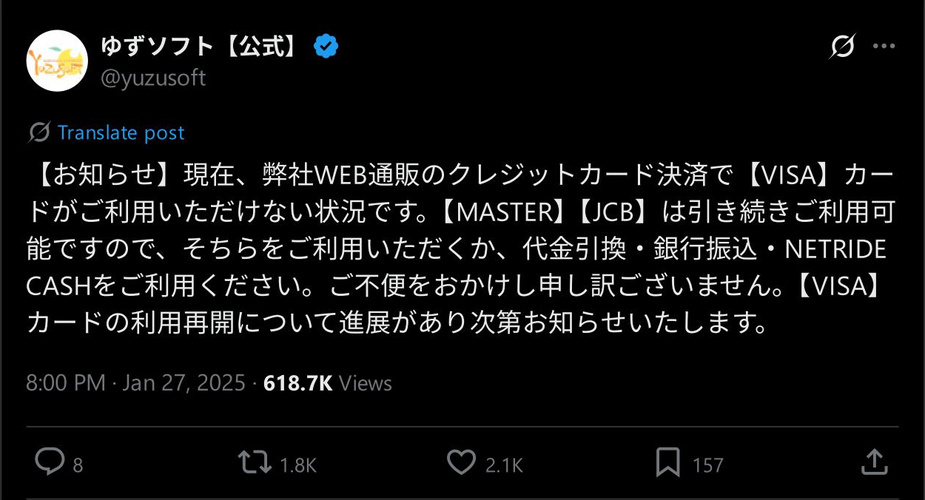The width and height of the screenshot is (925, 500).
Task: Click the reply speech bubble icon
Action: point(50,462)
